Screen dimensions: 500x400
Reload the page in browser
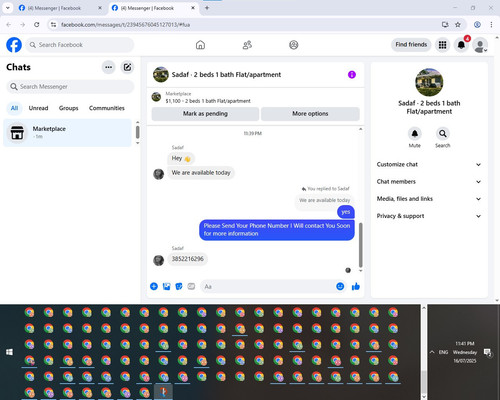(x=37, y=25)
